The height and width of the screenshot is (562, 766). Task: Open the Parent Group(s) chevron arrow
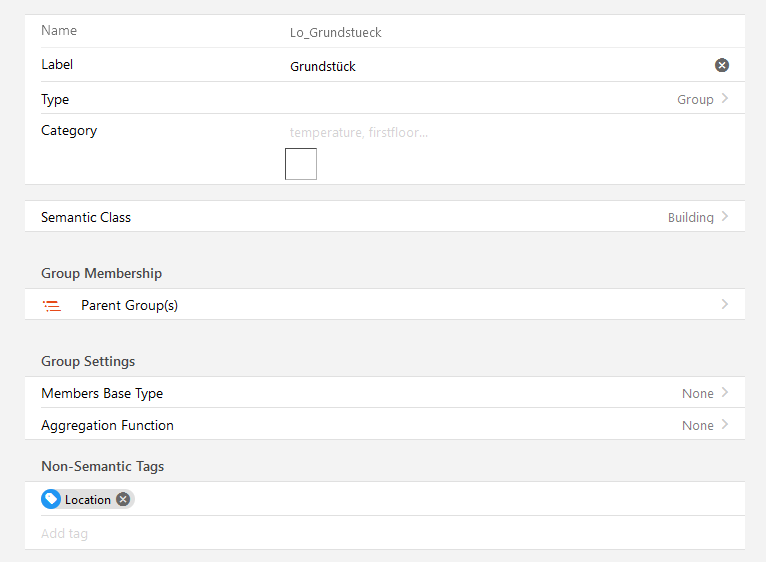[725, 305]
